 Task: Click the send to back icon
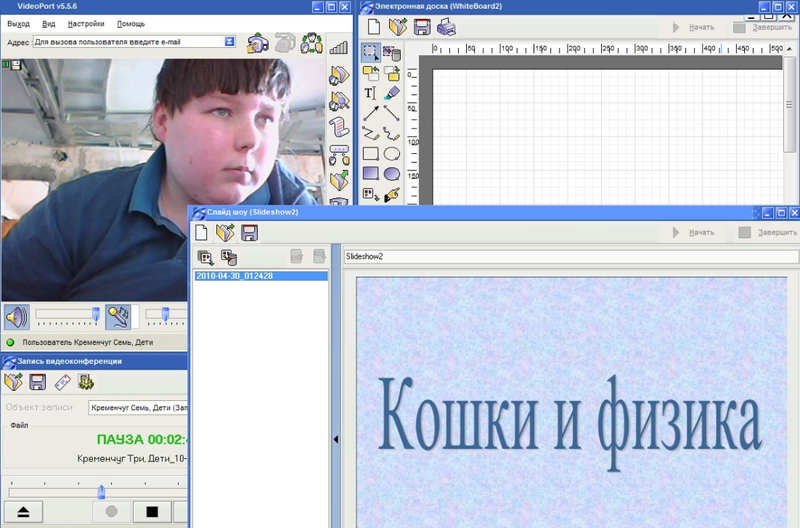[392, 73]
